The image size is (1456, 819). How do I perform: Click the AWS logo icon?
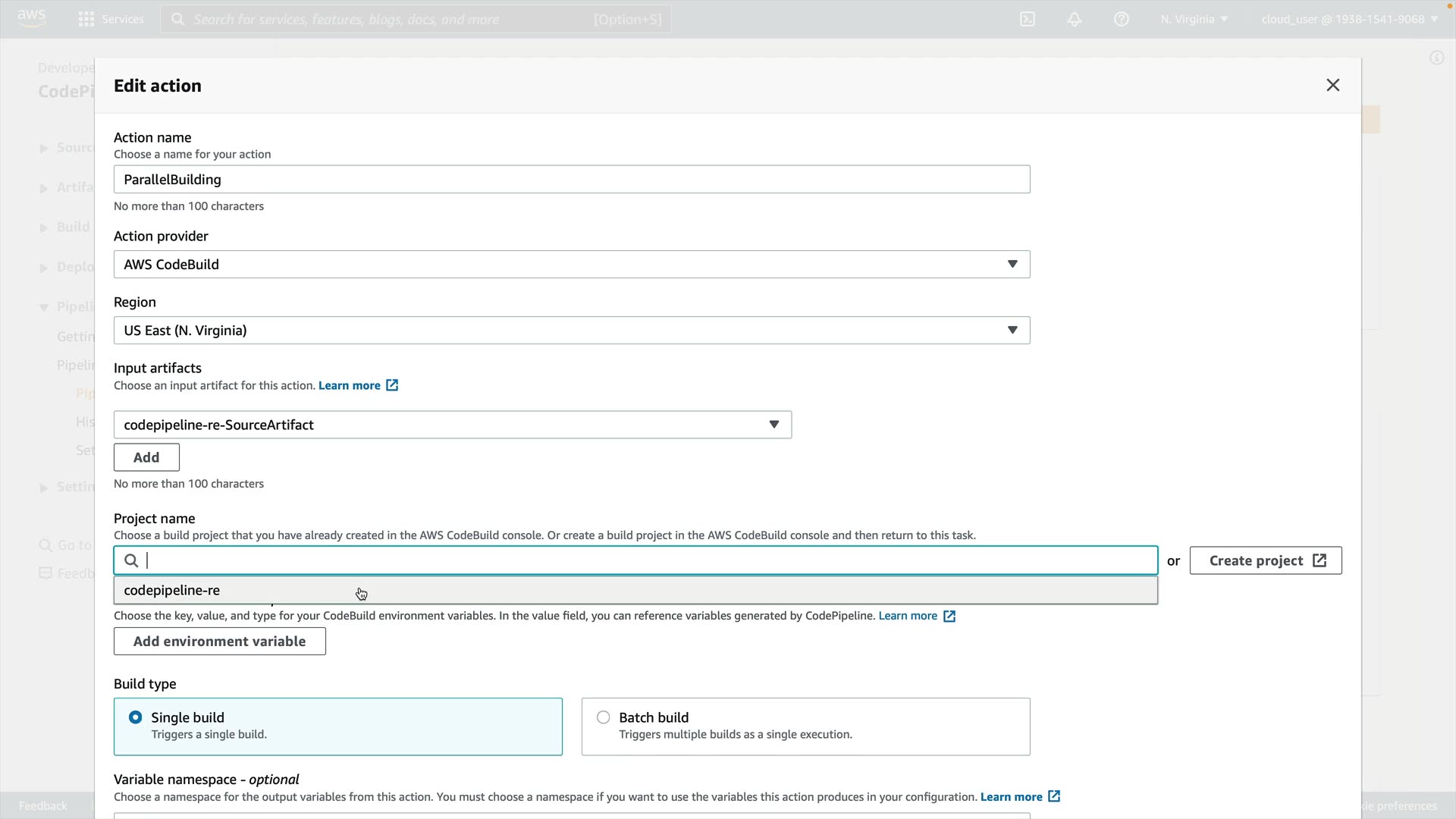click(x=31, y=18)
